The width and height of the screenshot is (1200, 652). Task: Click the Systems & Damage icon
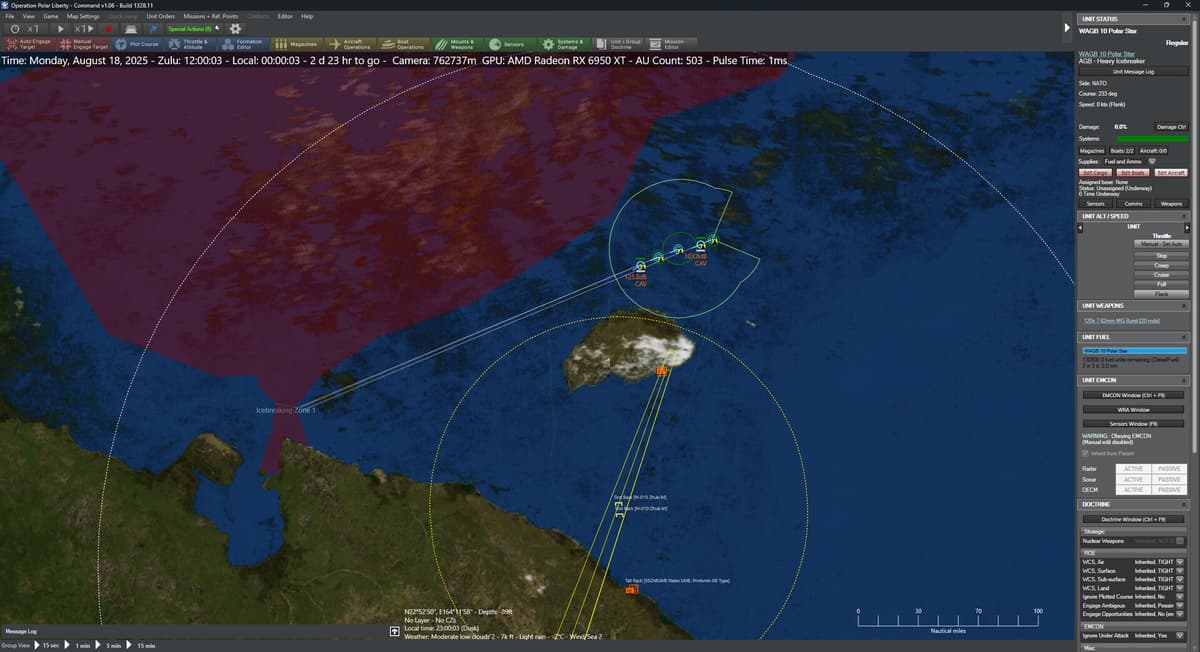pyautogui.click(x=548, y=44)
